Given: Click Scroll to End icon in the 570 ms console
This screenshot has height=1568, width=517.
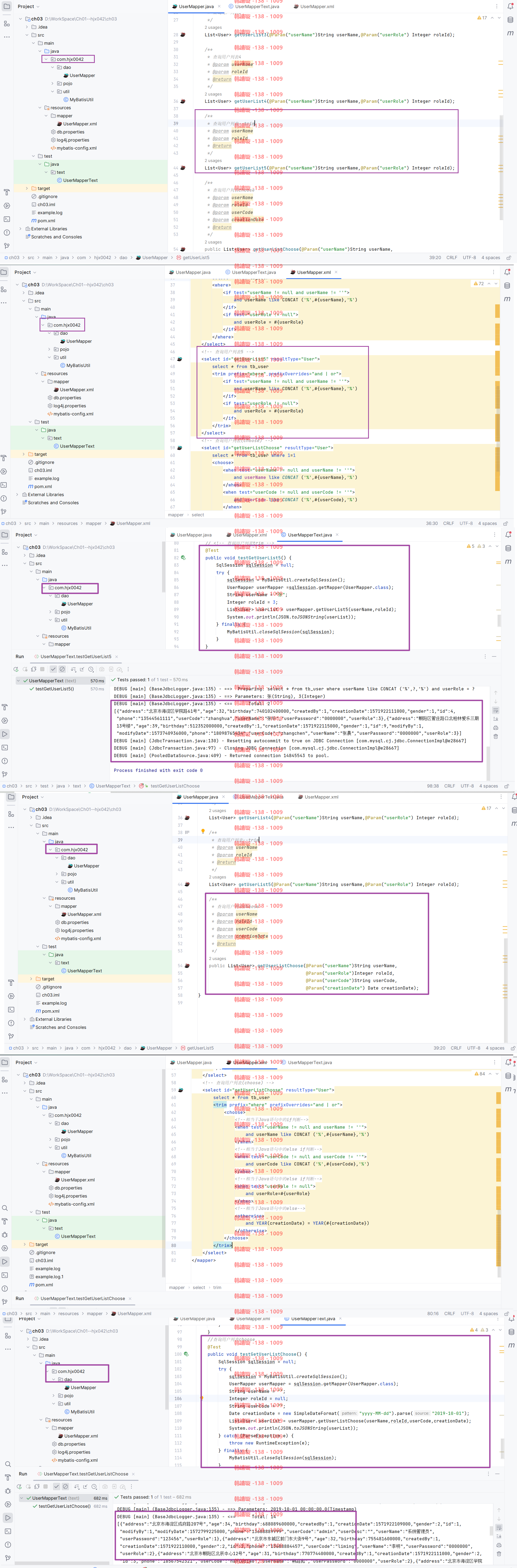Looking at the screenshot, I should coord(496,719).
